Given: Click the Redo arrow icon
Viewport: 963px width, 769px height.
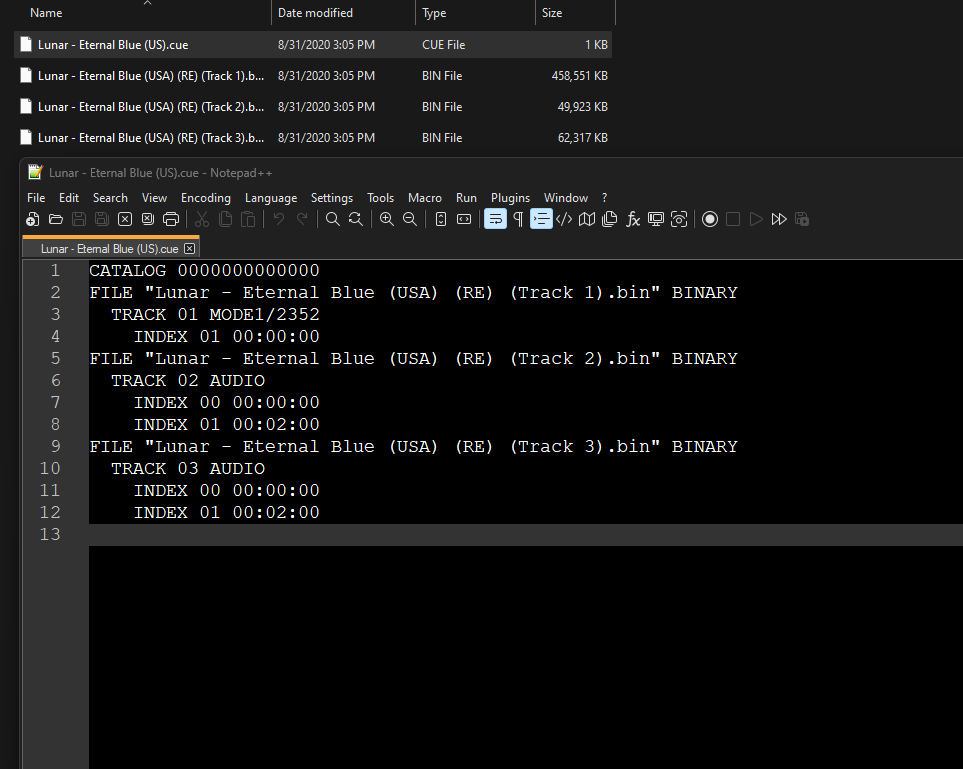Looking at the screenshot, I should [x=302, y=219].
